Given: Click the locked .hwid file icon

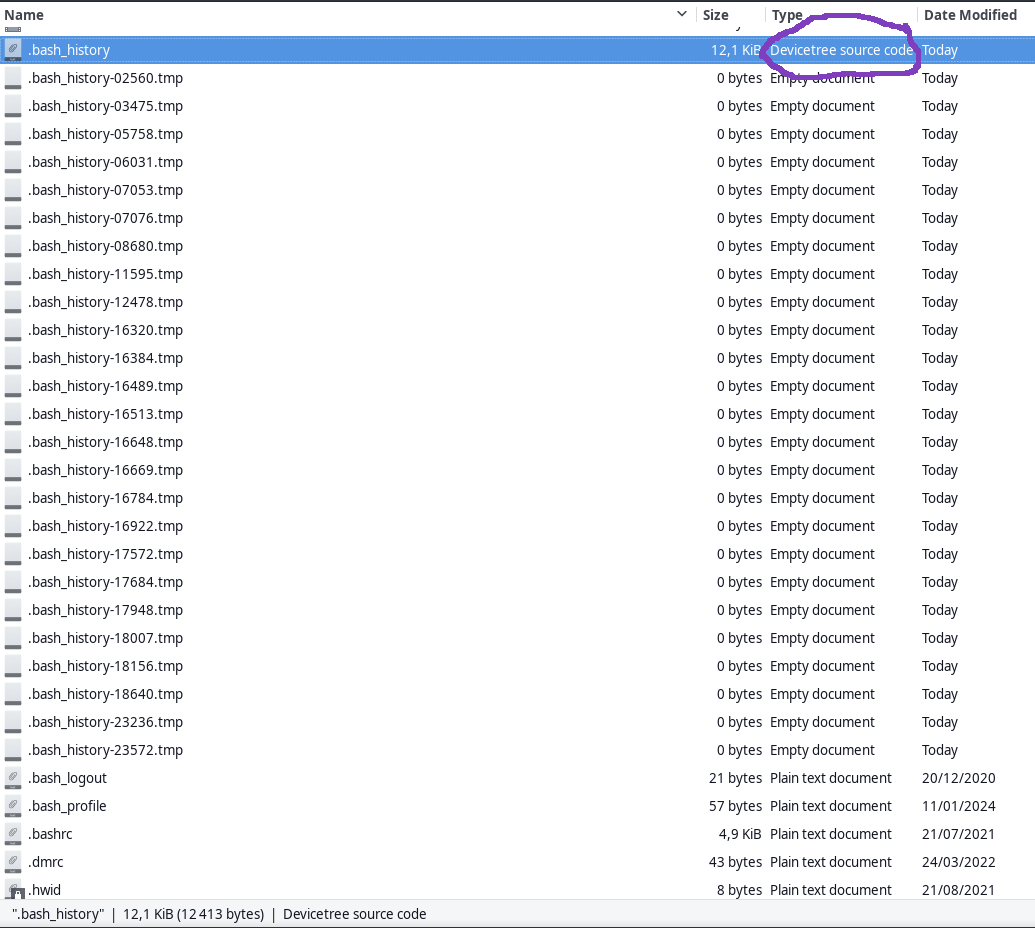Looking at the screenshot, I should pos(13,890).
